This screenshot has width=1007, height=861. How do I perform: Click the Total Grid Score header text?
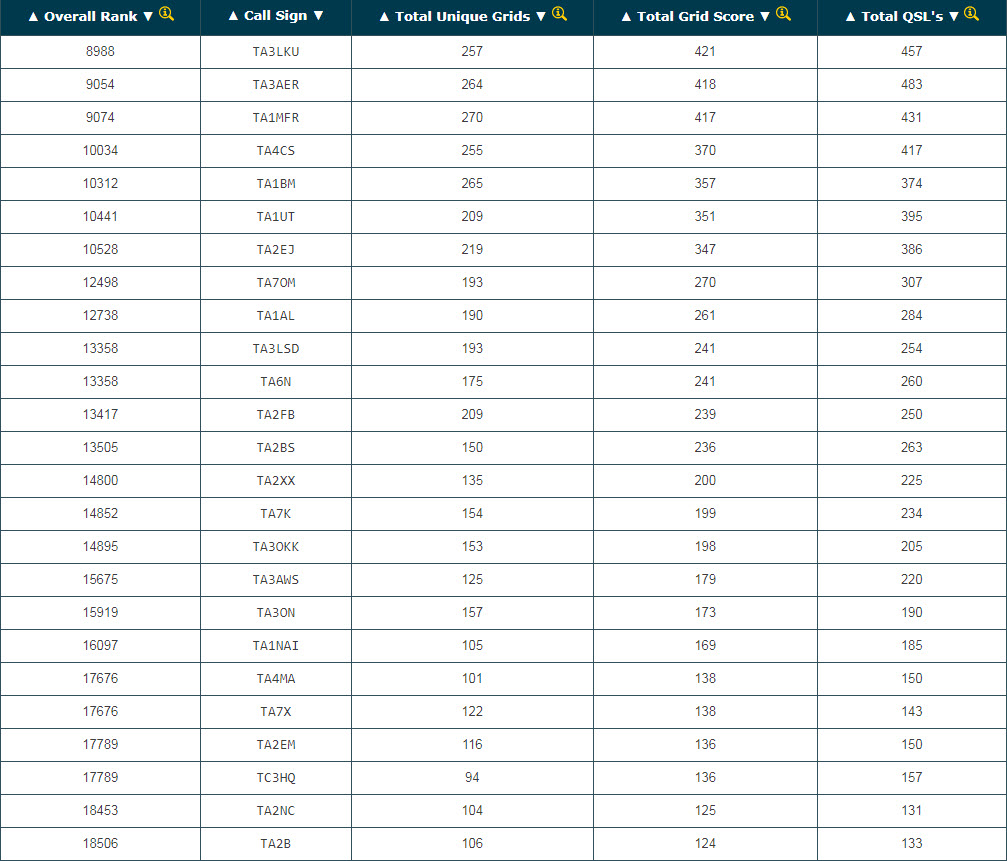pos(696,17)
